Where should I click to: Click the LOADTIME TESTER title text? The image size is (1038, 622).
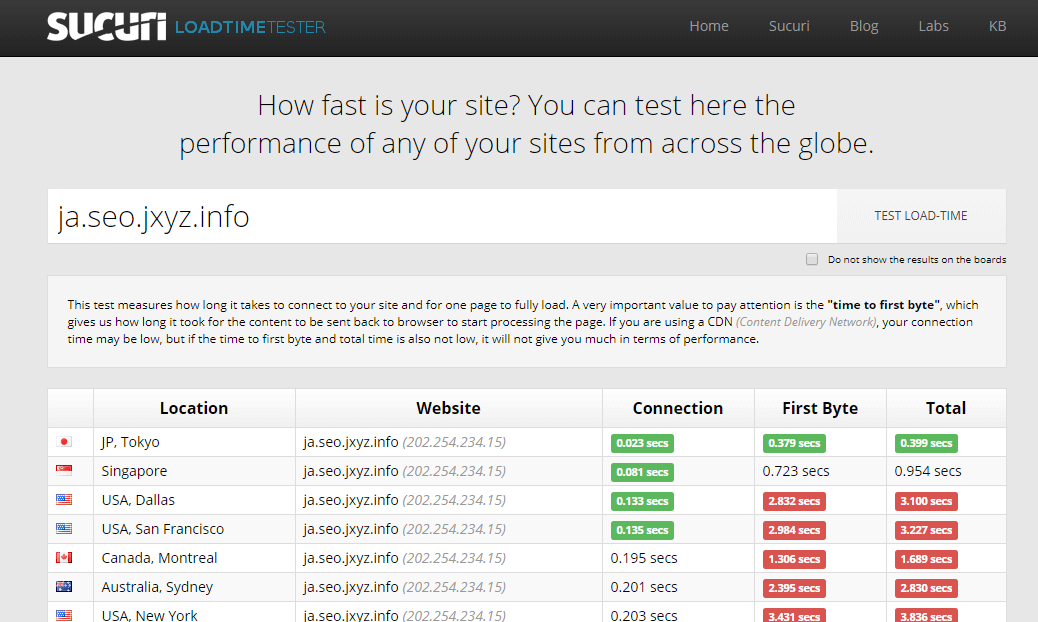point(250,28)
